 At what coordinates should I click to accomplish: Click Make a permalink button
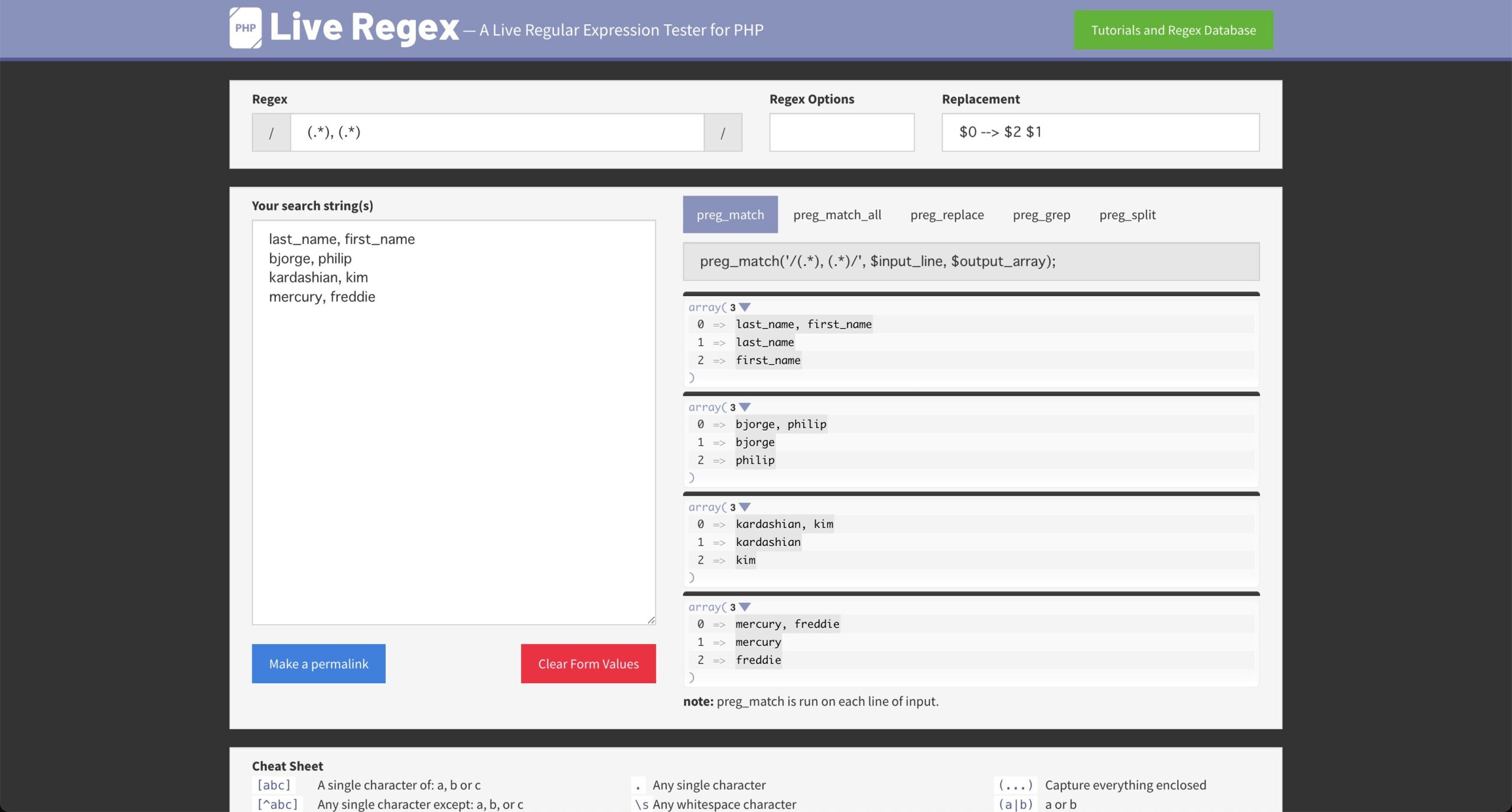[318, 664]
